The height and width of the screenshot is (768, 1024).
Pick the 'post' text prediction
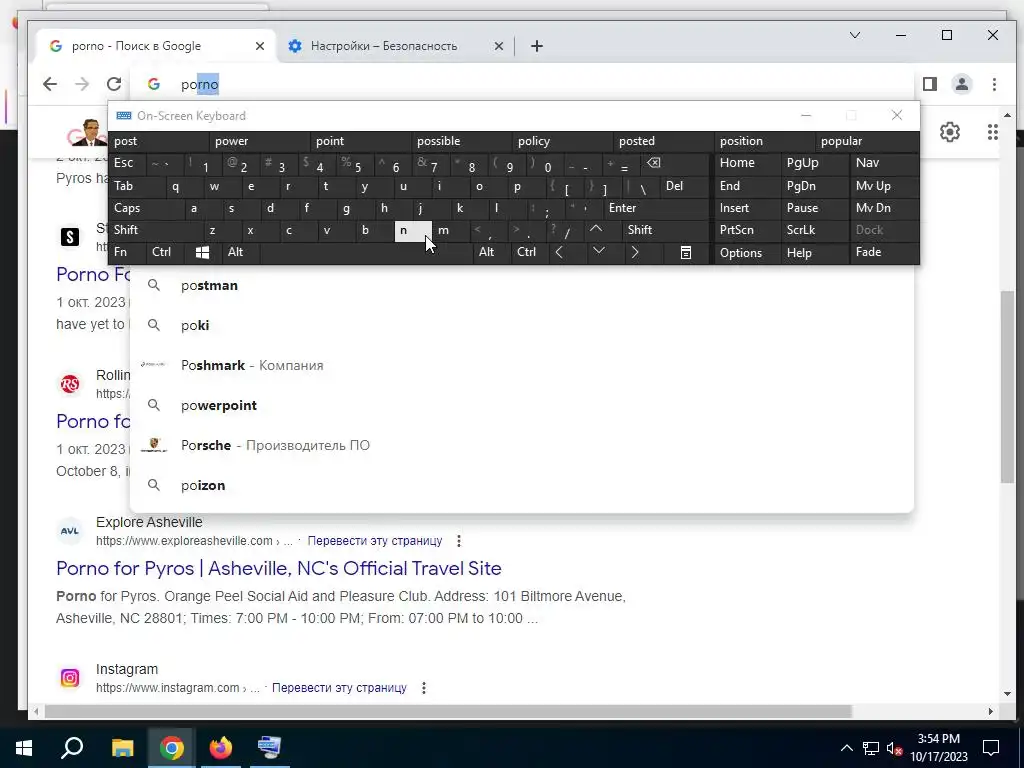click(159, 141)
